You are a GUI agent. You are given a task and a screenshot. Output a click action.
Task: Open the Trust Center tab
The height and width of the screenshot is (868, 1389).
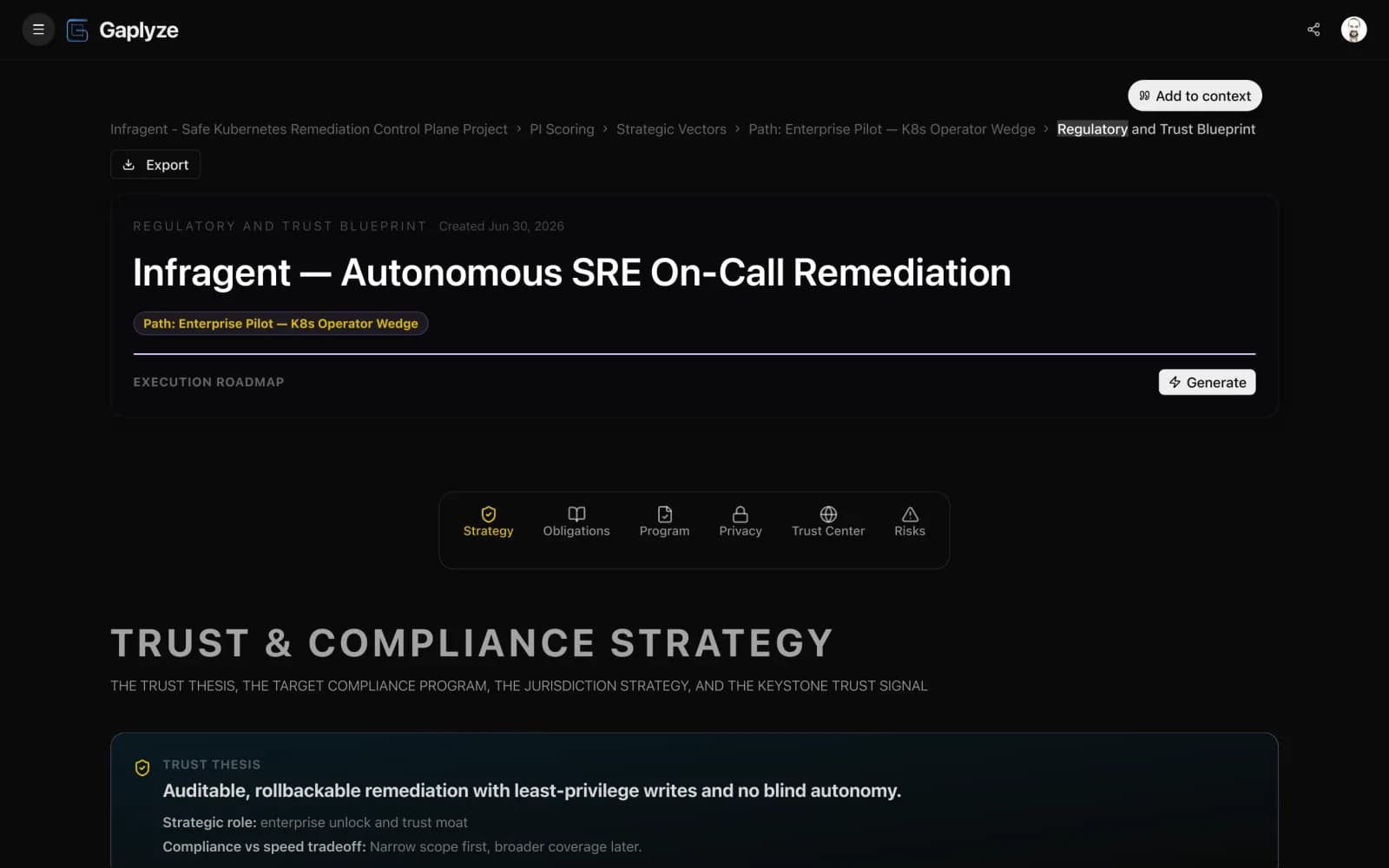[828, 523]
